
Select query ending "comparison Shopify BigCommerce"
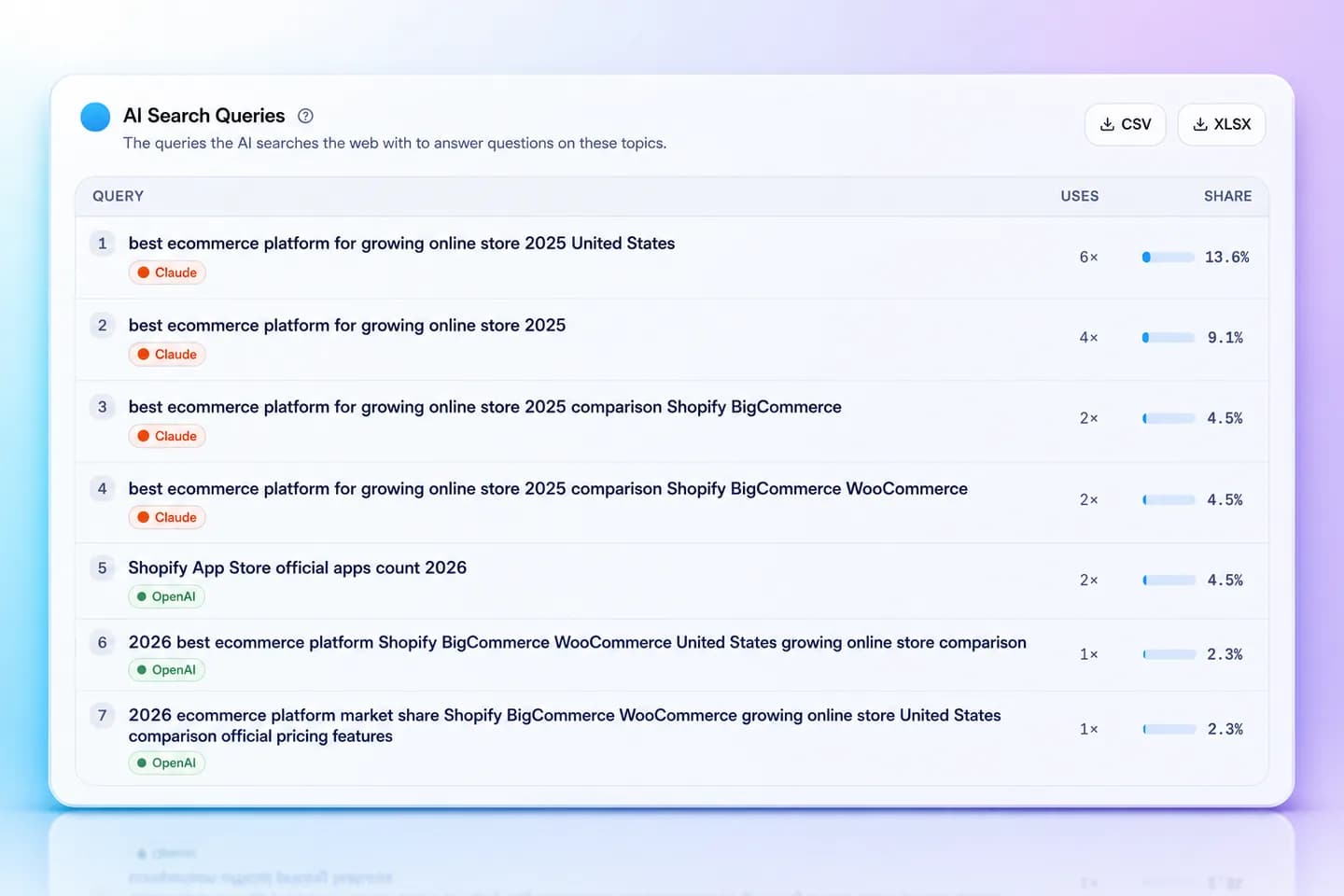click(x=485, y=407)
